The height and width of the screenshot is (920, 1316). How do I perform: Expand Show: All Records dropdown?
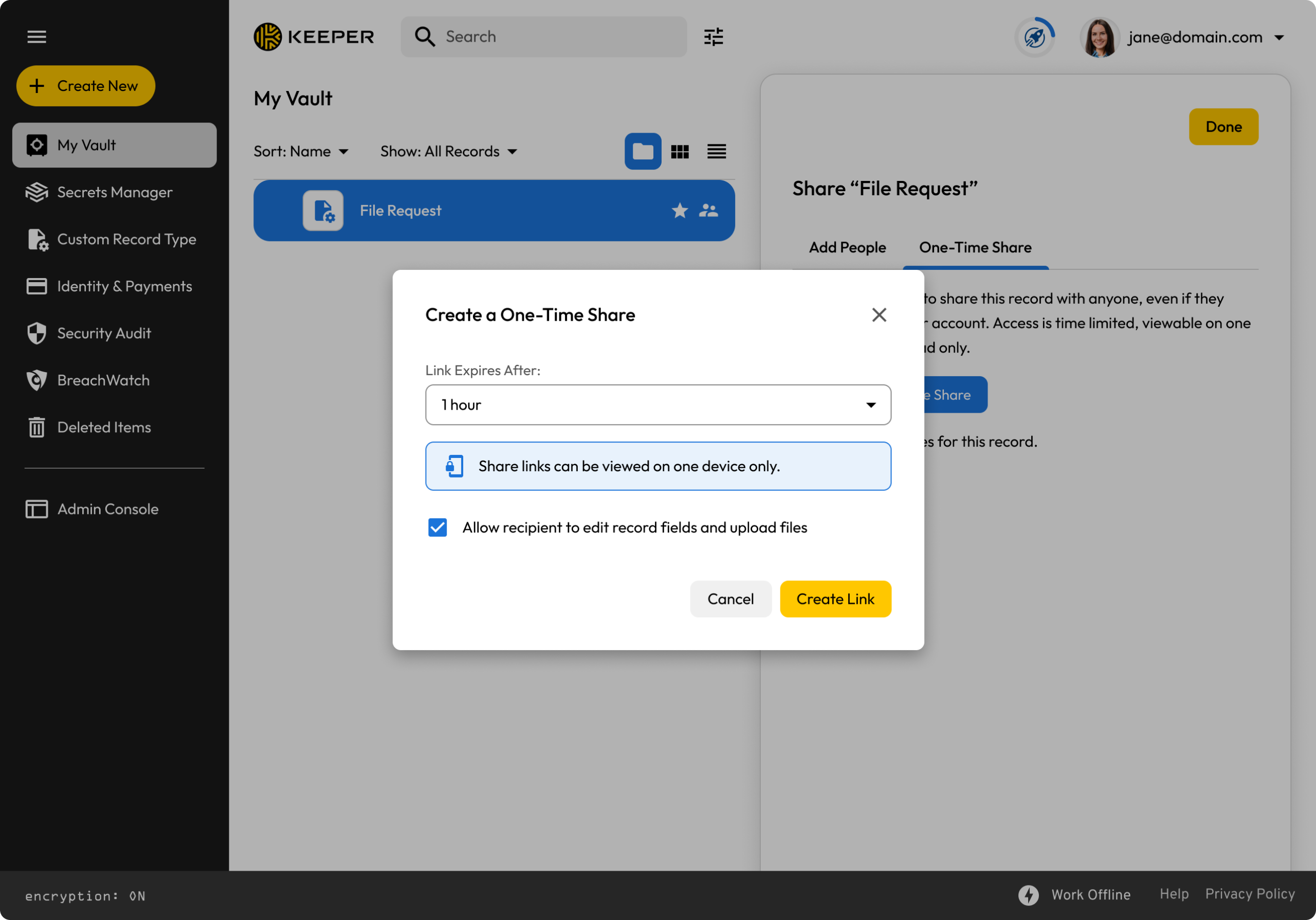point(449,151)
